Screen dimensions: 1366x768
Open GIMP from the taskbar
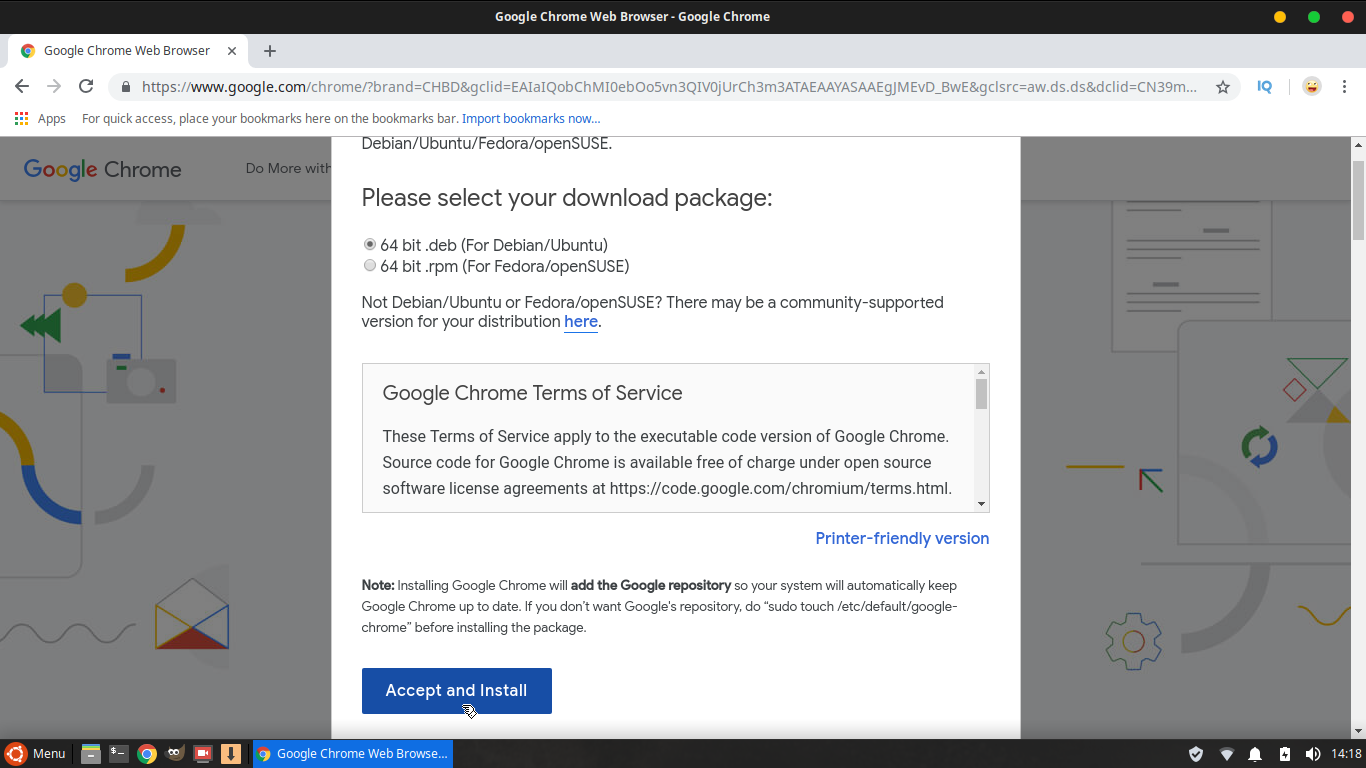coord(175,754)
